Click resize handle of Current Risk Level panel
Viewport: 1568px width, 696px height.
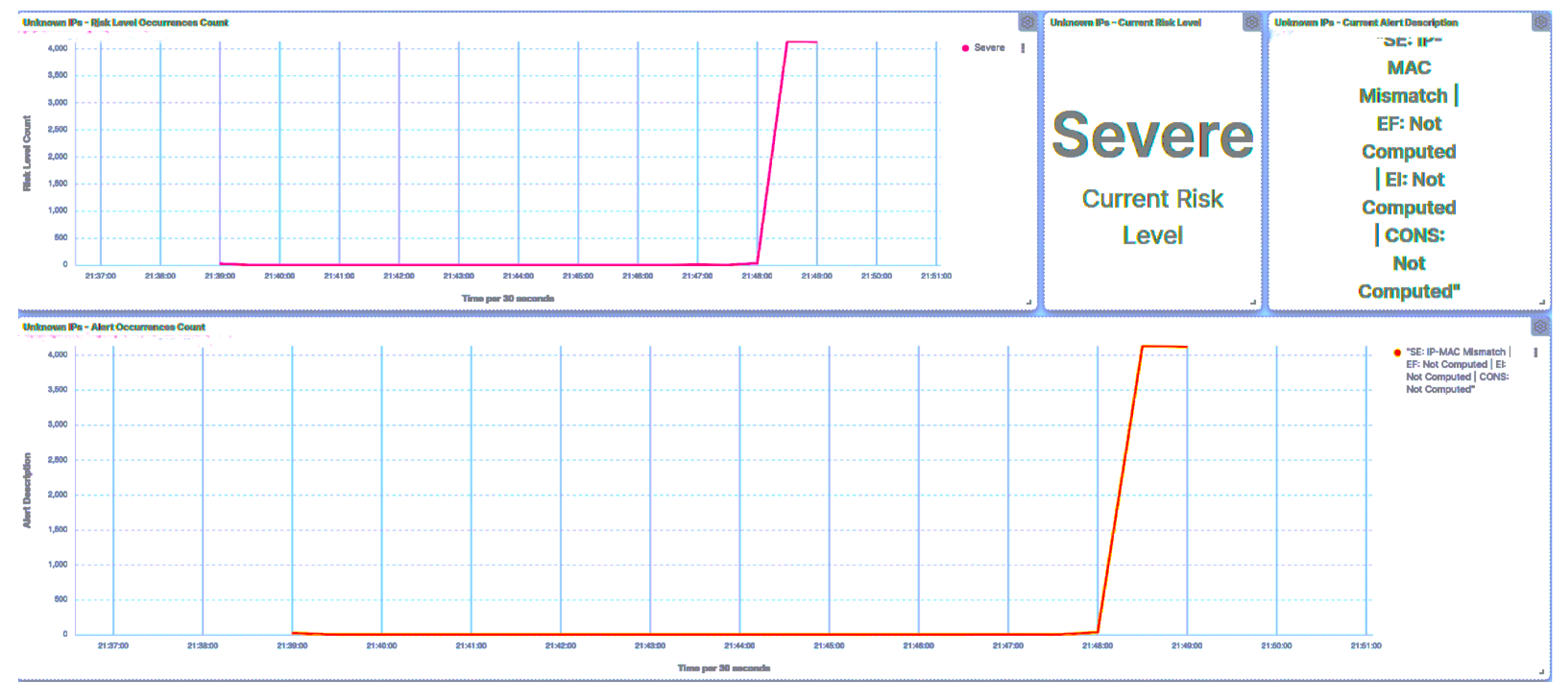click(x=1253, y=302)
